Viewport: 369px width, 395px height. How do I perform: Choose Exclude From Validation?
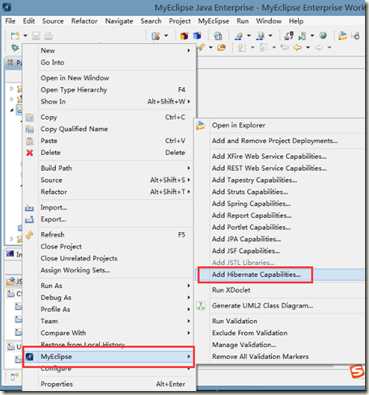pyautogui.click(x=250, y=333)
